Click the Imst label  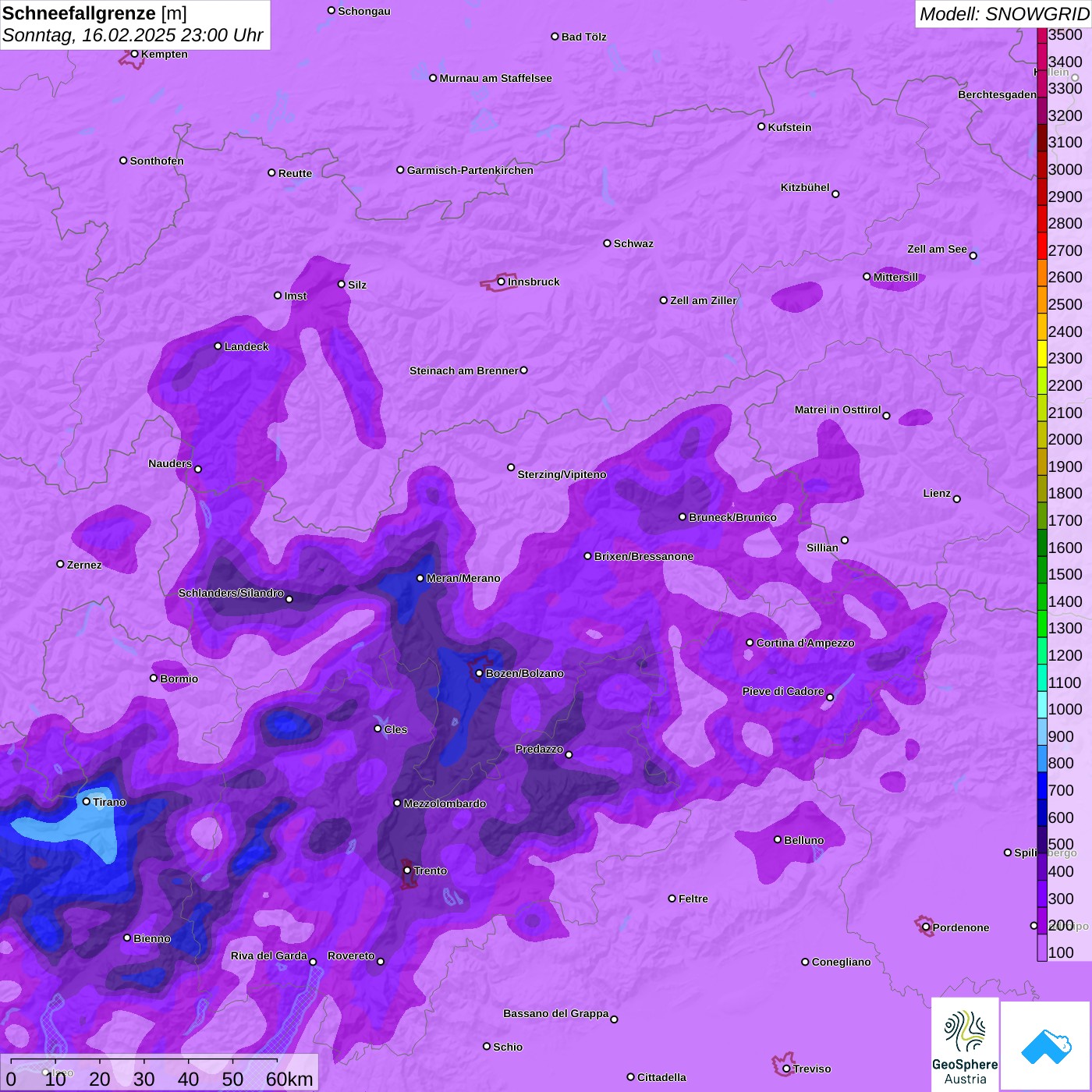coord(295,296)
